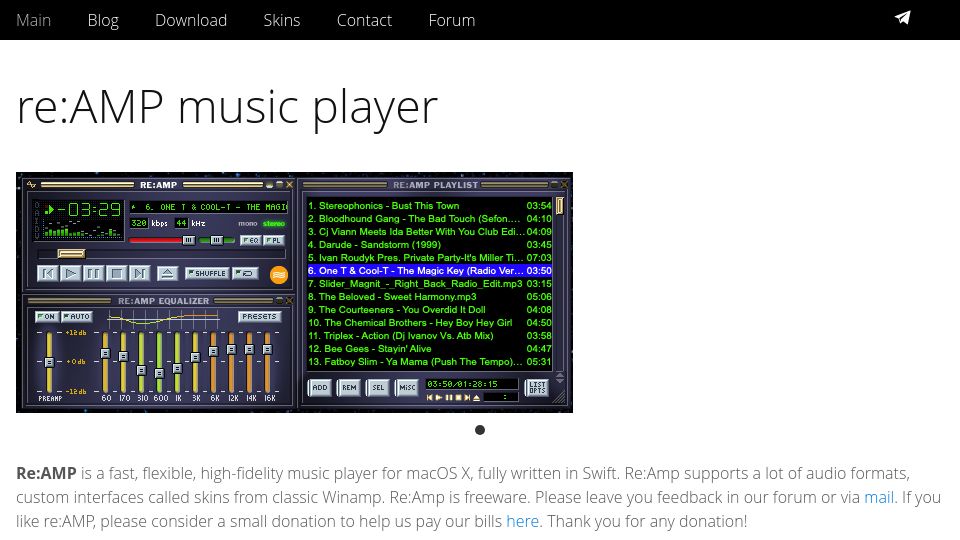Click the song seek bar handle
This screenshot has height=540, width=960.
(x=71, y=253)
